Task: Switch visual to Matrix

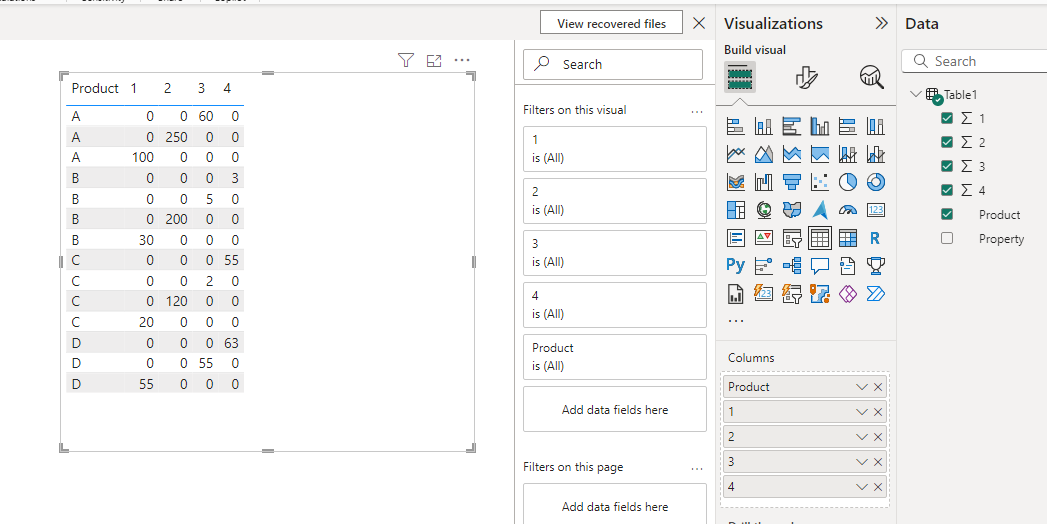Action: 847,238
